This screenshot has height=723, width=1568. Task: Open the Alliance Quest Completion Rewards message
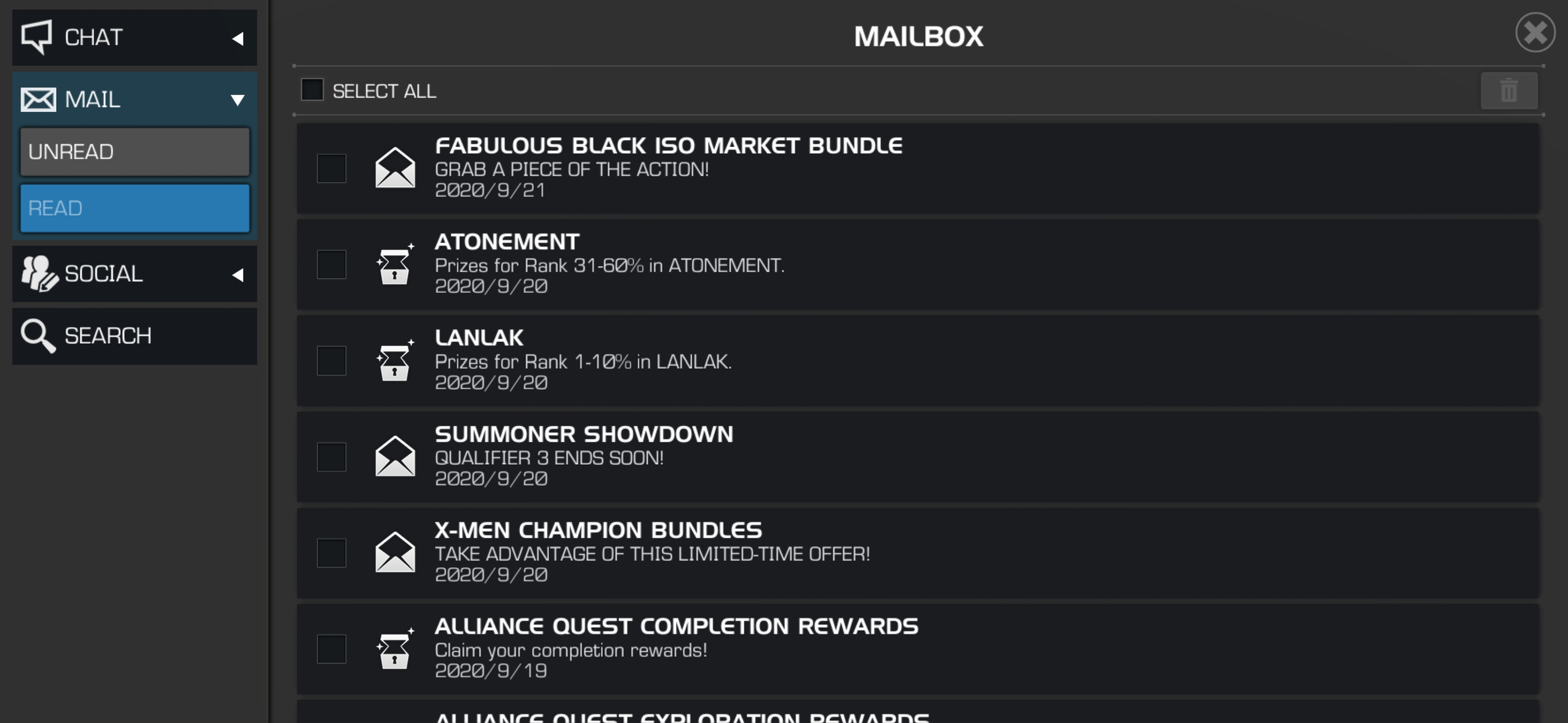(x=918, y=649)
